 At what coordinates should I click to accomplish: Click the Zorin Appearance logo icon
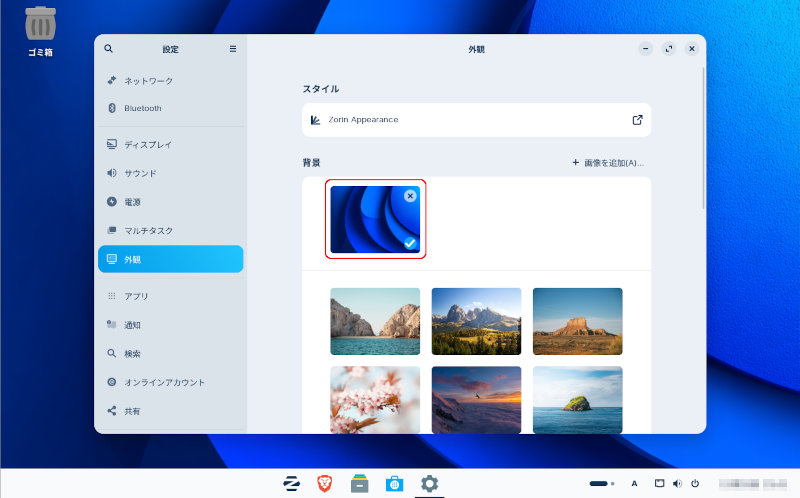[x=315, y=120]
